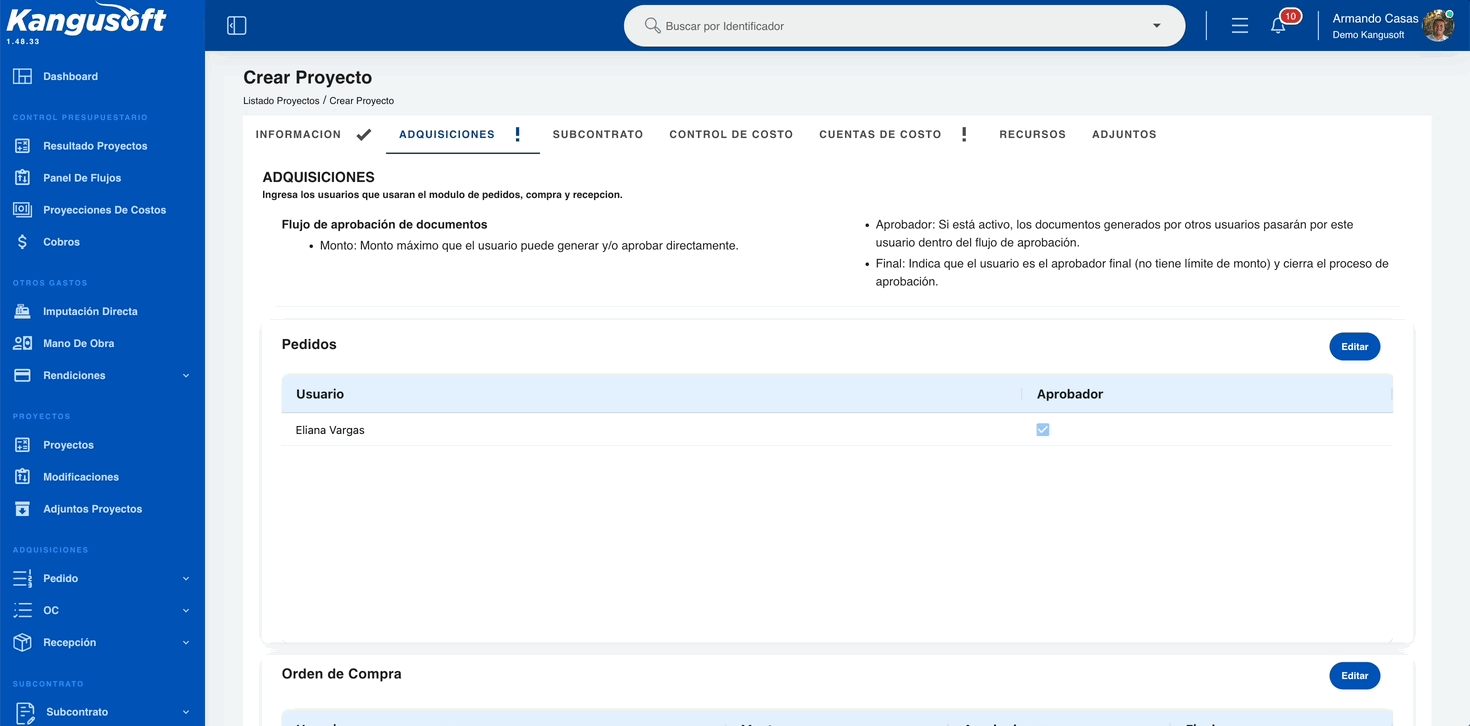1470x726 pixels.
Task: Open Modificaciones in Proyectos section
Action: tap(81, 477)
